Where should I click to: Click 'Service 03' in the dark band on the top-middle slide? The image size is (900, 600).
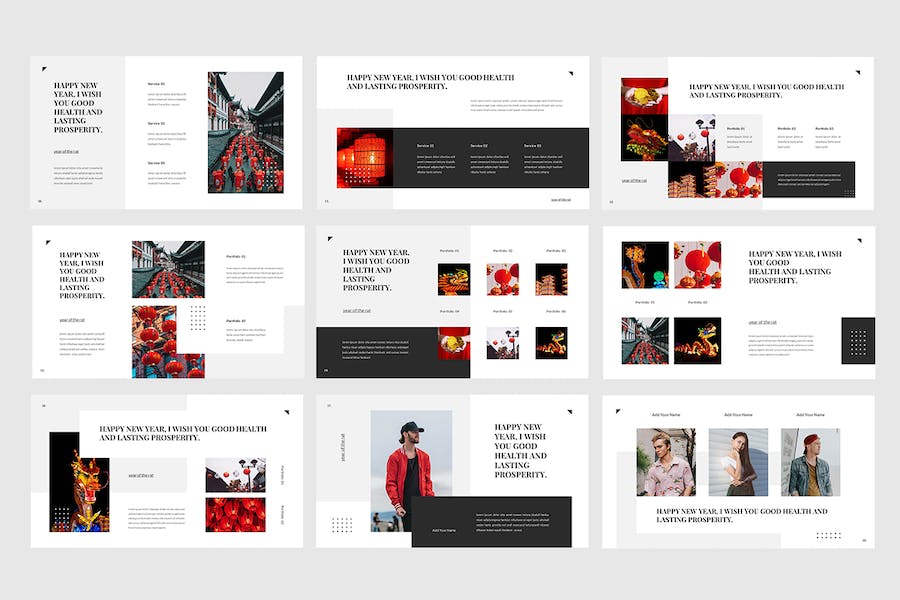pyautogui.click(x=532, y=146)
